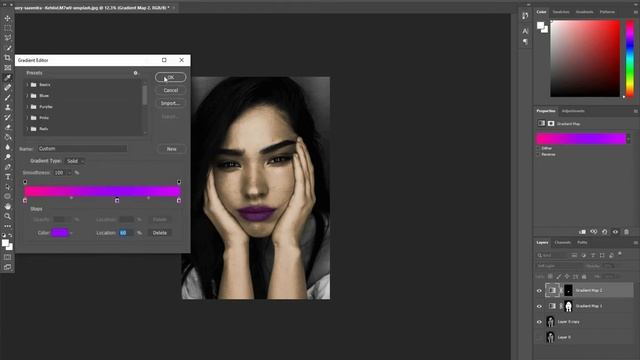The width and height of the screenshot is (640, 360).
Task: Select the Pen tool
Action: (x=7, y=167)
